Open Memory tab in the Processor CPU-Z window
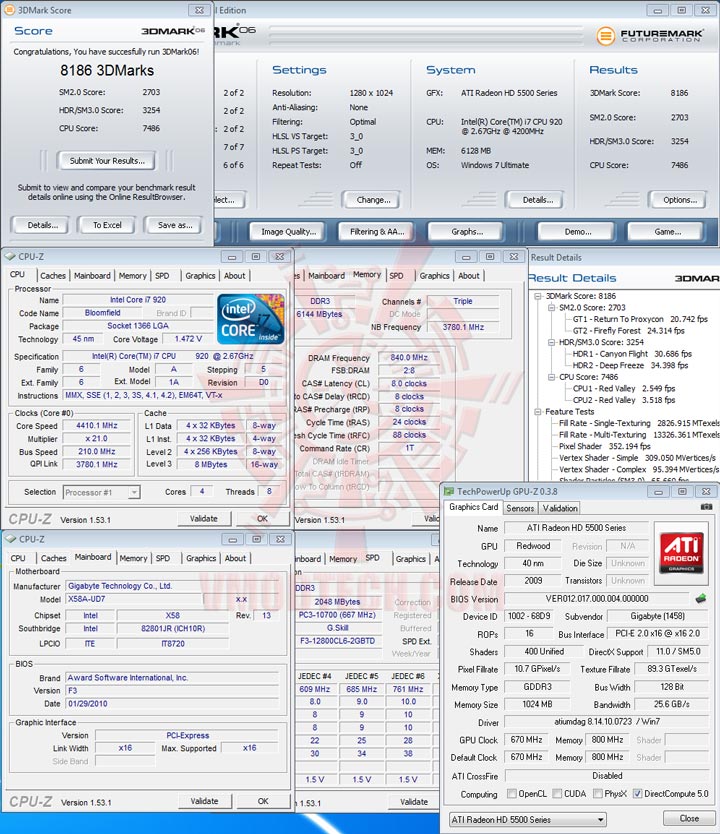The image size is (720, 834). coord(132,276)
